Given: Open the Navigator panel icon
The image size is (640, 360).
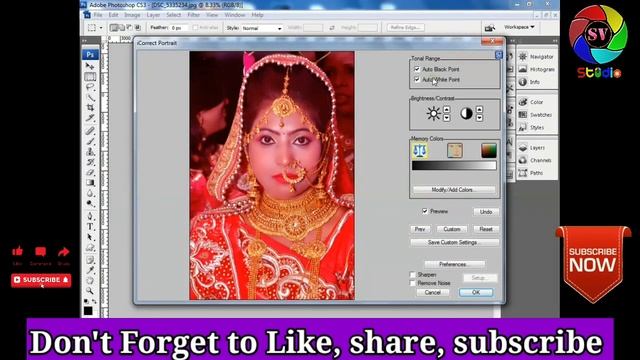Looking at the screenshot, I should click(x=523, y=57).
